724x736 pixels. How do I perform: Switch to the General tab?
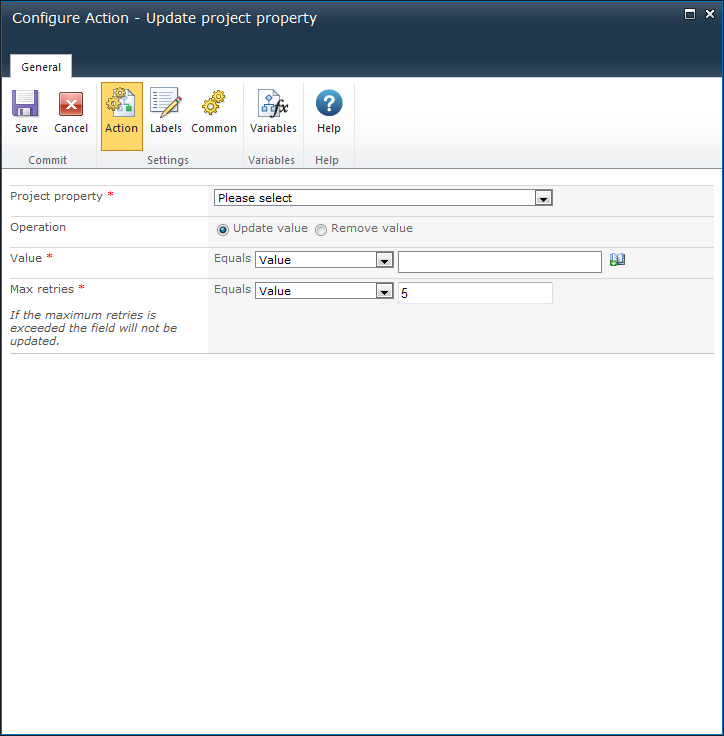[x=41, y=67]
